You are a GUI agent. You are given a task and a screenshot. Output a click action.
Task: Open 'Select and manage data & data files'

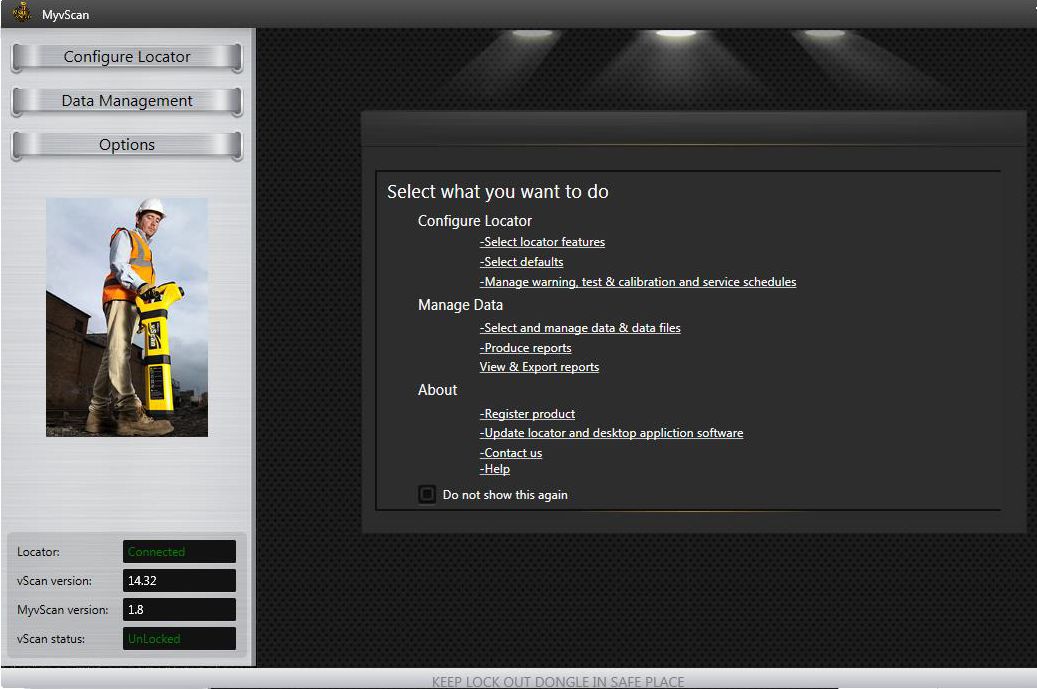click(x=580, y=328)
